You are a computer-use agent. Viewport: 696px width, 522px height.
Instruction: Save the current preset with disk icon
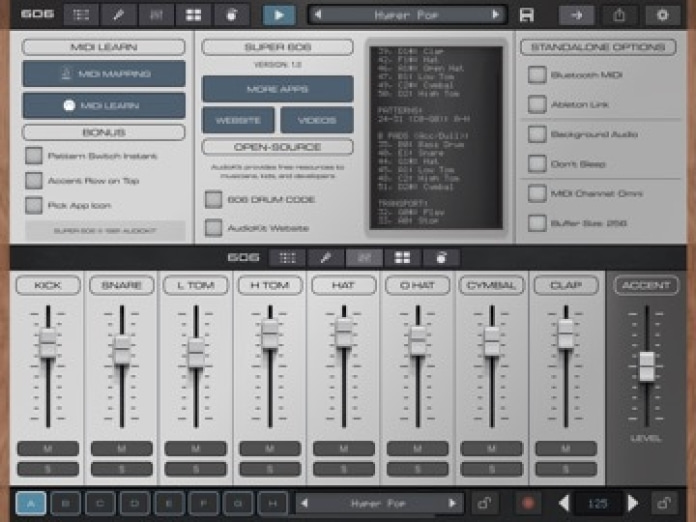click(527, 16)
